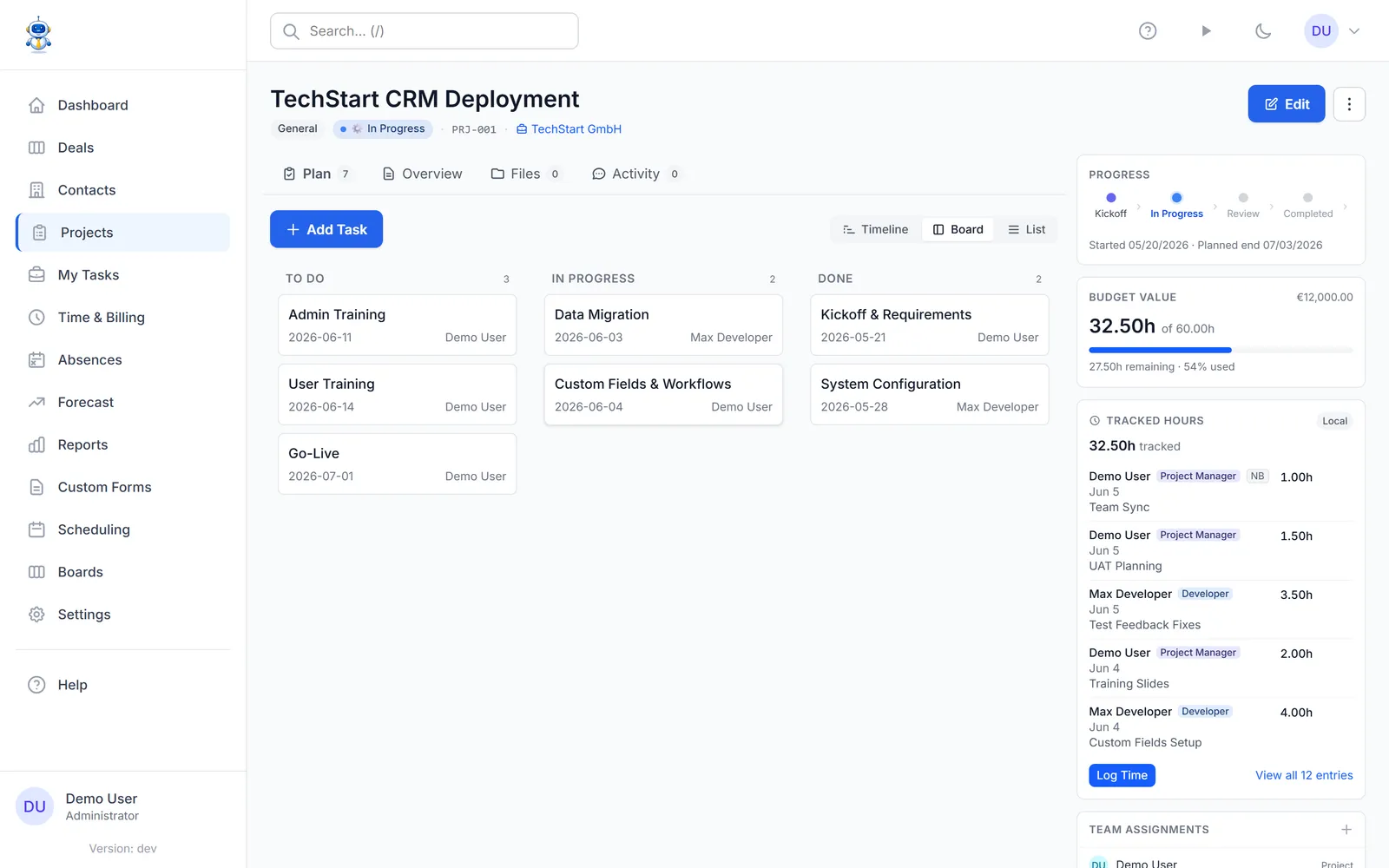Open the three-dot project options menu
Screen dimensions: 1389x868
tap(1349, 104)
